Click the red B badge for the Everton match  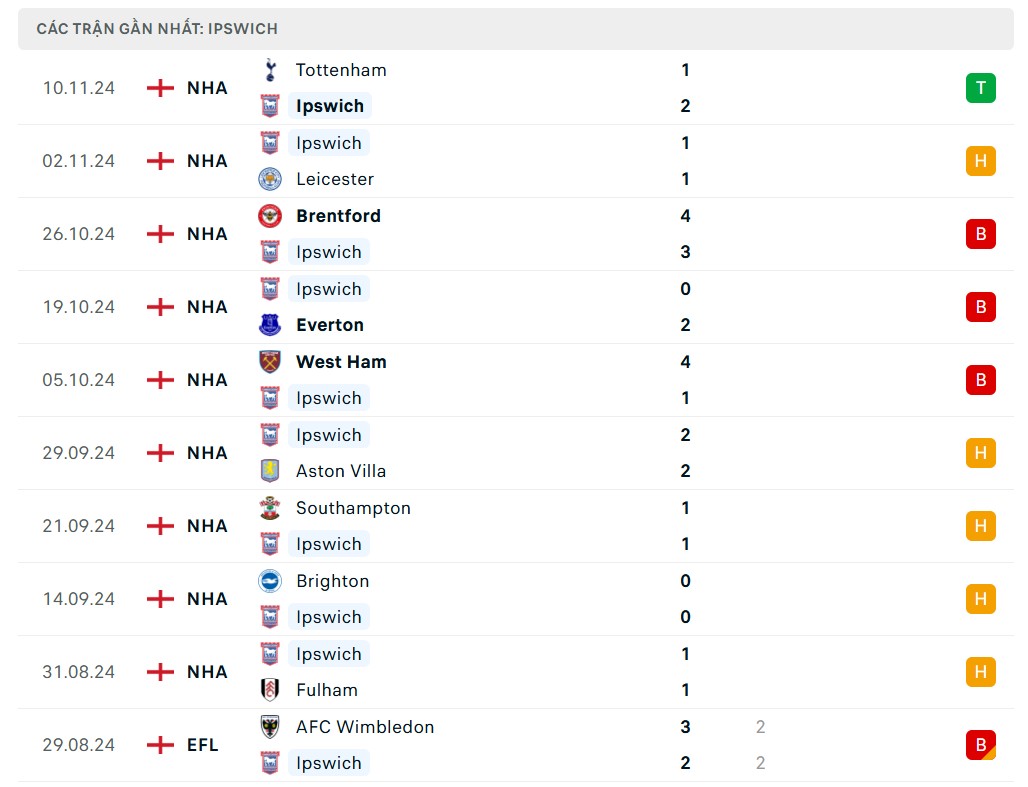tap(980, 307)
